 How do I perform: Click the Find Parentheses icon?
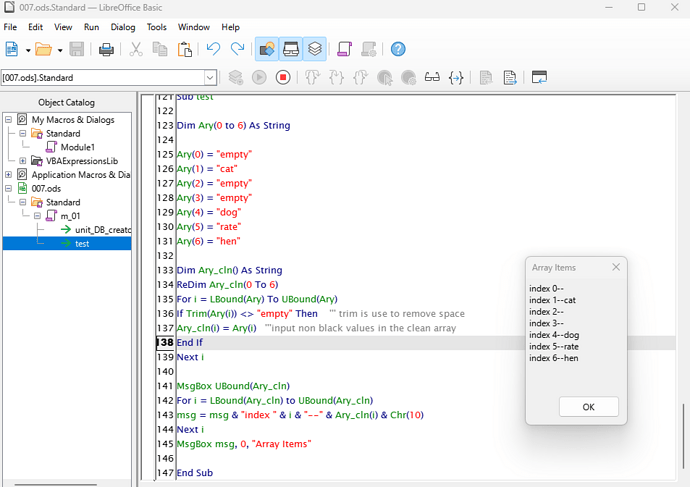[x=456, y=77]
